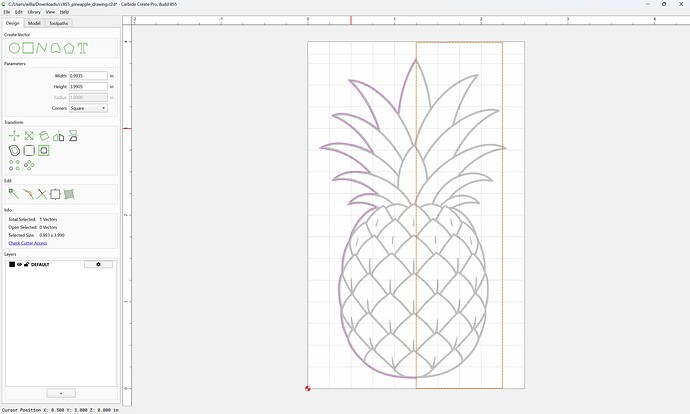Open the Library menu
Image resolution: width=690 pixels, height=414 pixels.
click(x=34, y=12)
